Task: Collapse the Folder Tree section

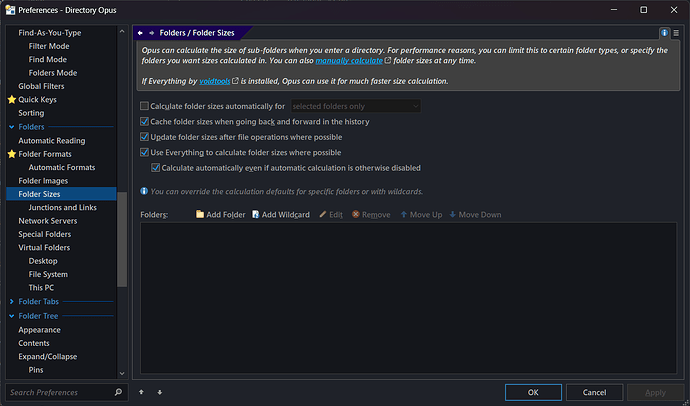Action: [x=12, y=316]
